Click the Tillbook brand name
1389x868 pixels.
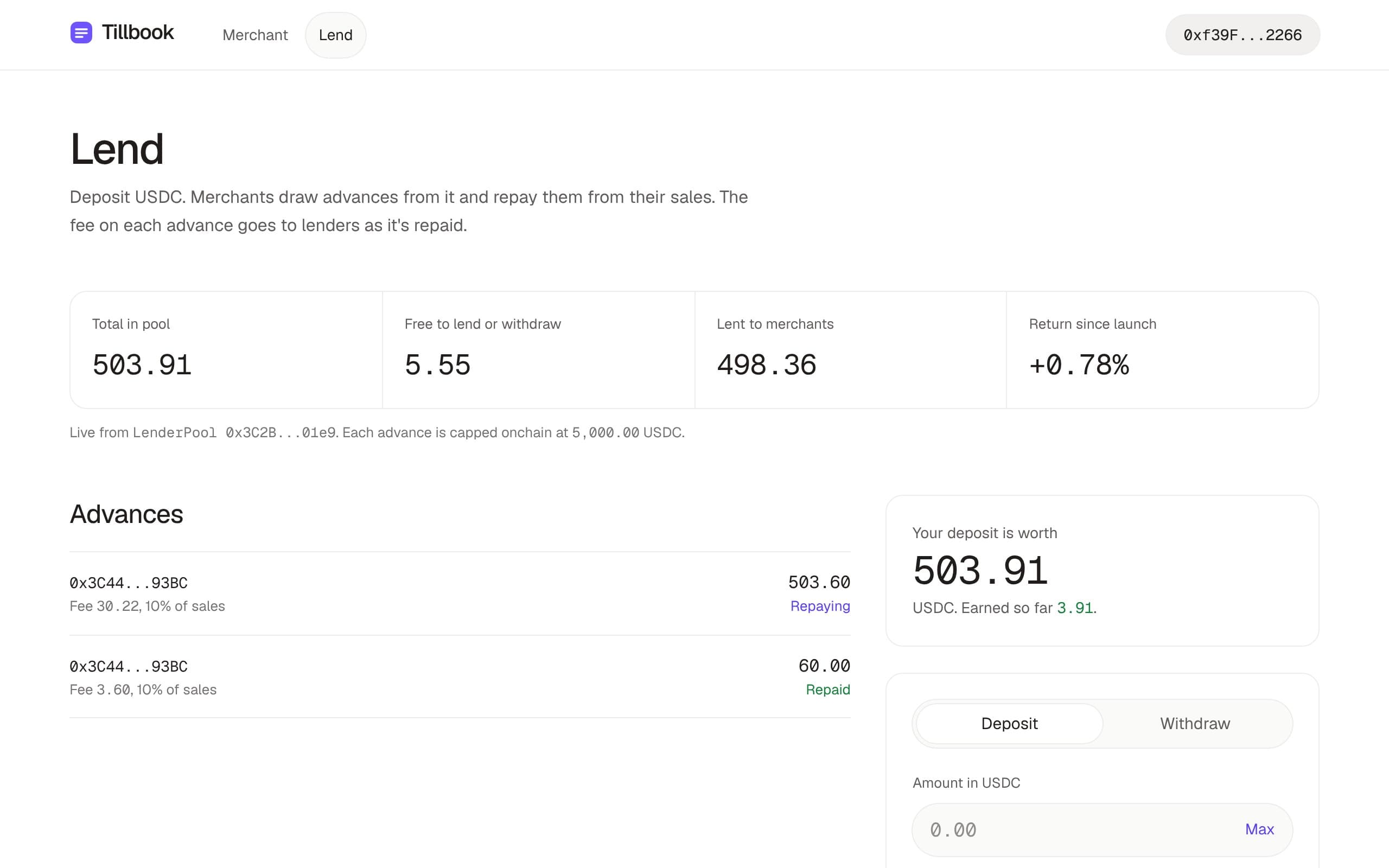(138, 33)
